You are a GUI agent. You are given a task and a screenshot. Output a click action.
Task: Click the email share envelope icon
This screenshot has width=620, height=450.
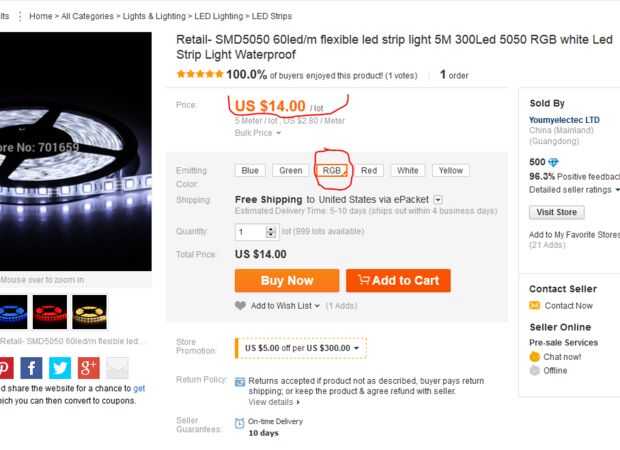click(118, 367)
